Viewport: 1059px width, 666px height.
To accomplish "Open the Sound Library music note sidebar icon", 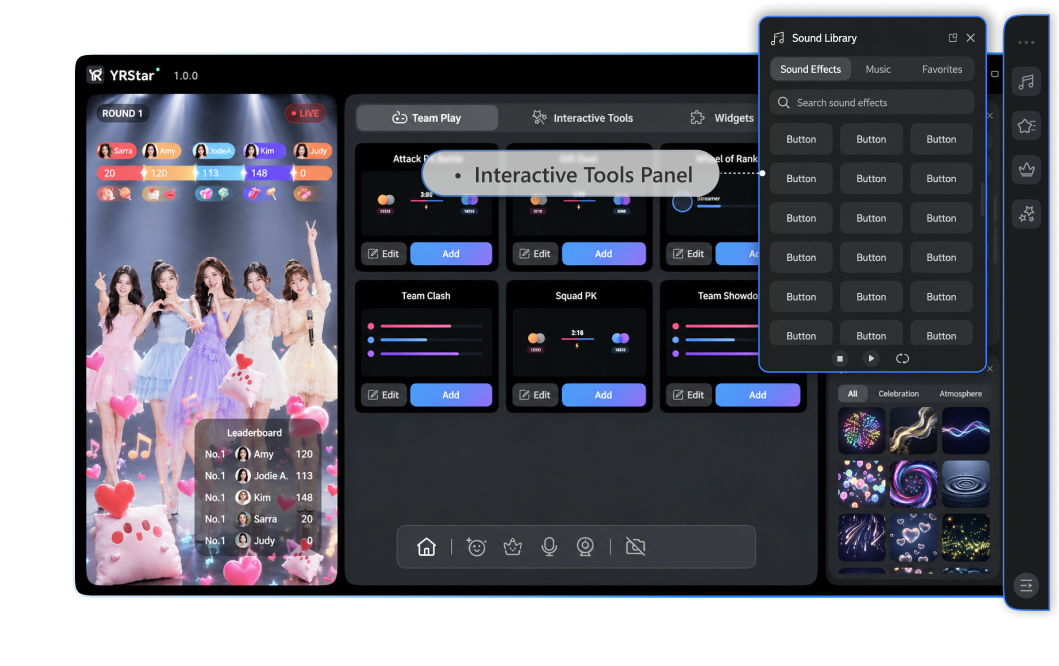I will [x=1026, y=82].
